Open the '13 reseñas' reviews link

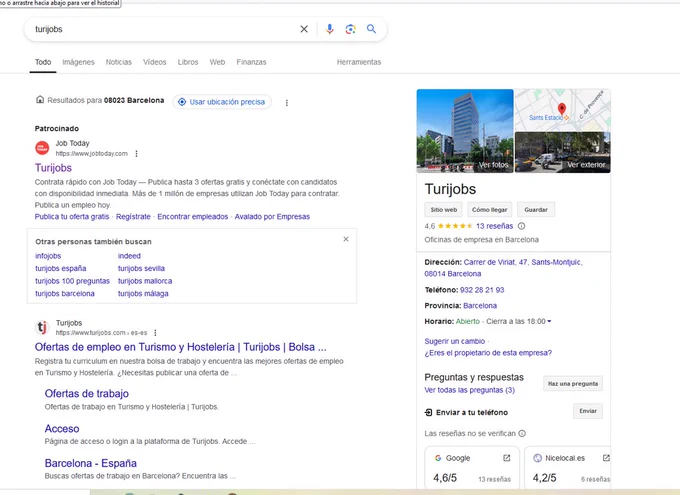tap(494, 226)
